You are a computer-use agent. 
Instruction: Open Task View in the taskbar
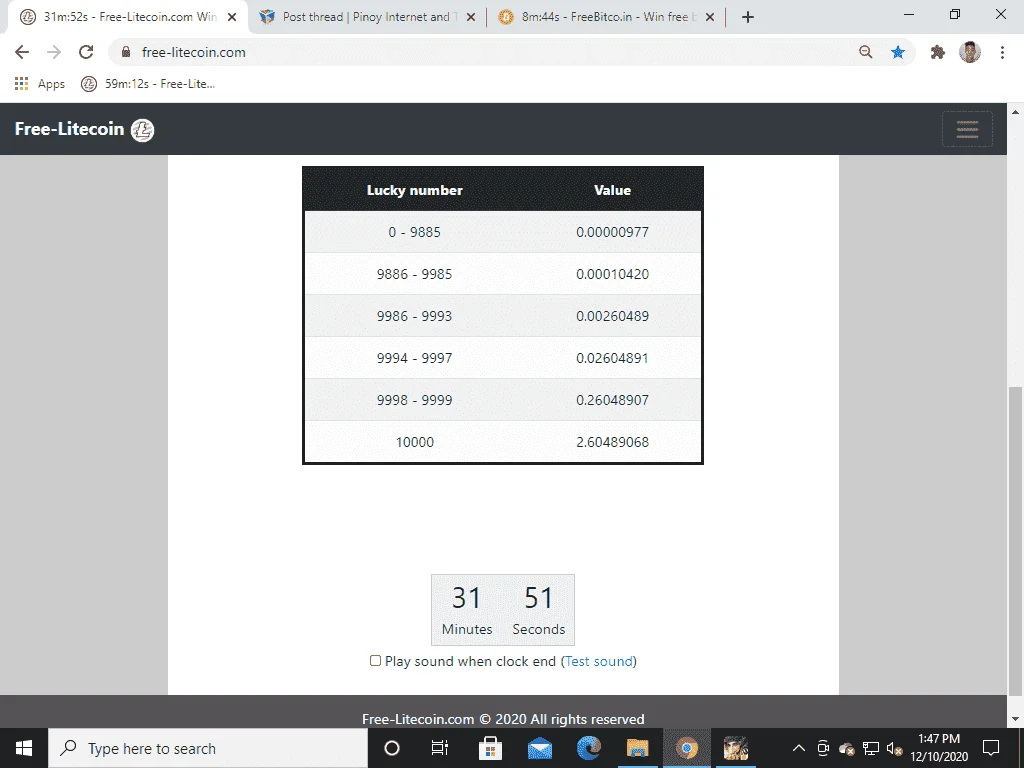[x=440, y=748]
